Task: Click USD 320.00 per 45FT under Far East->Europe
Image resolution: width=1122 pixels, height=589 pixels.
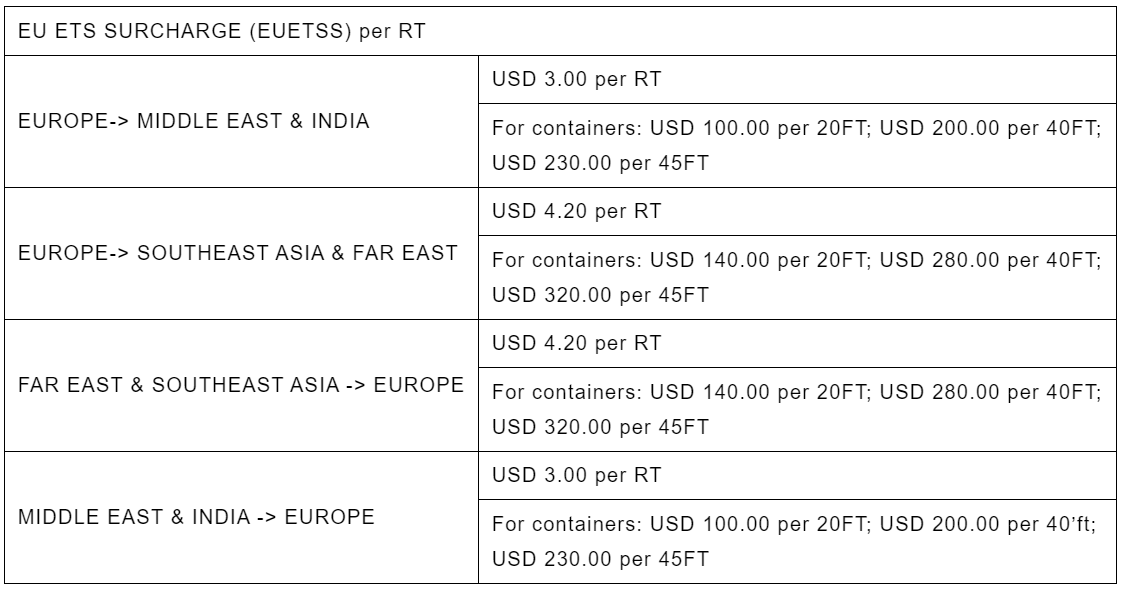Action: (600, 427)
